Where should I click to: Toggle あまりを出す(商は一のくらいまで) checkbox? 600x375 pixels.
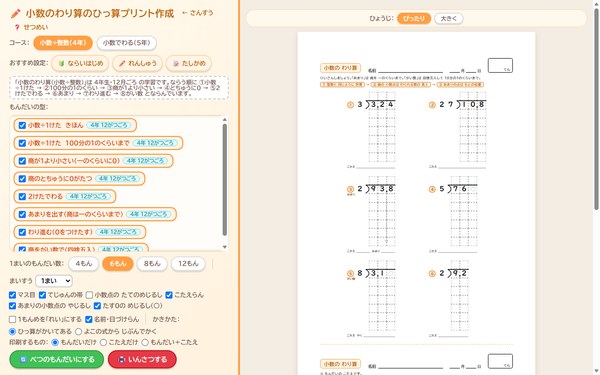click(22, 214)
